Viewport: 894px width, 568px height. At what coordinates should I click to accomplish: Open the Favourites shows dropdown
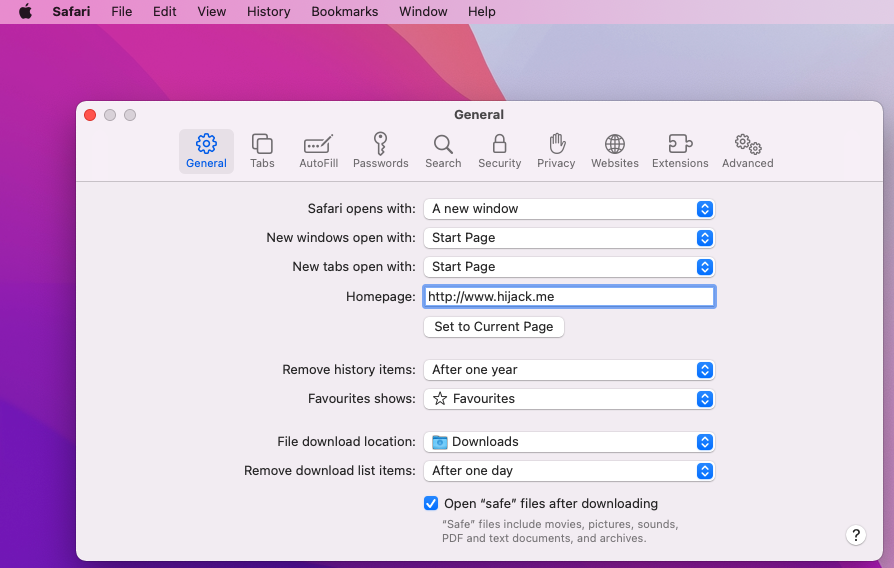(569, 399)
